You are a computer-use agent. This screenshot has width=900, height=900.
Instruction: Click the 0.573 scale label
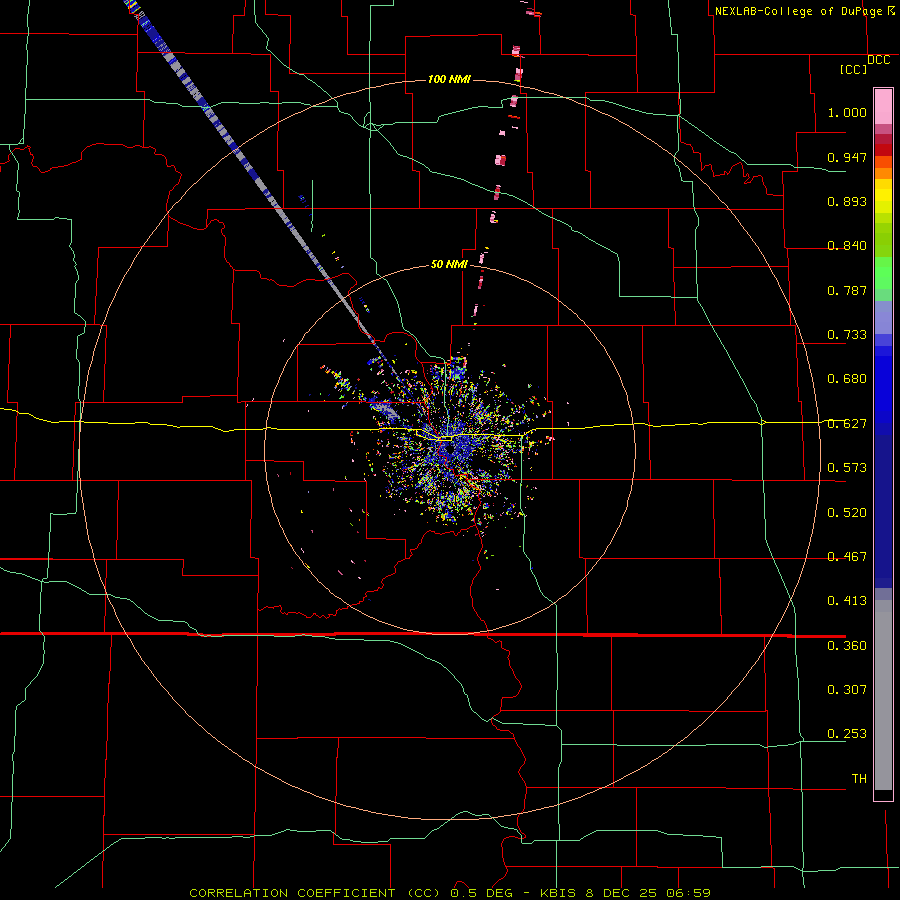(x=847, y=468)
